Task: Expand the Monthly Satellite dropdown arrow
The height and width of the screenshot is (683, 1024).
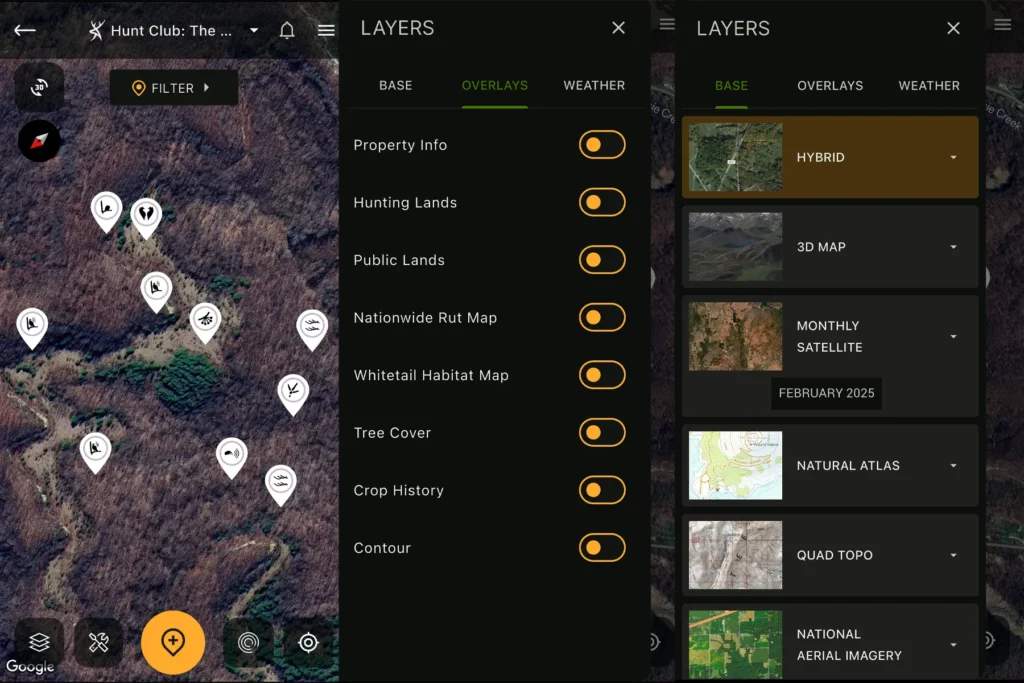Action: (x=953, y=336)
